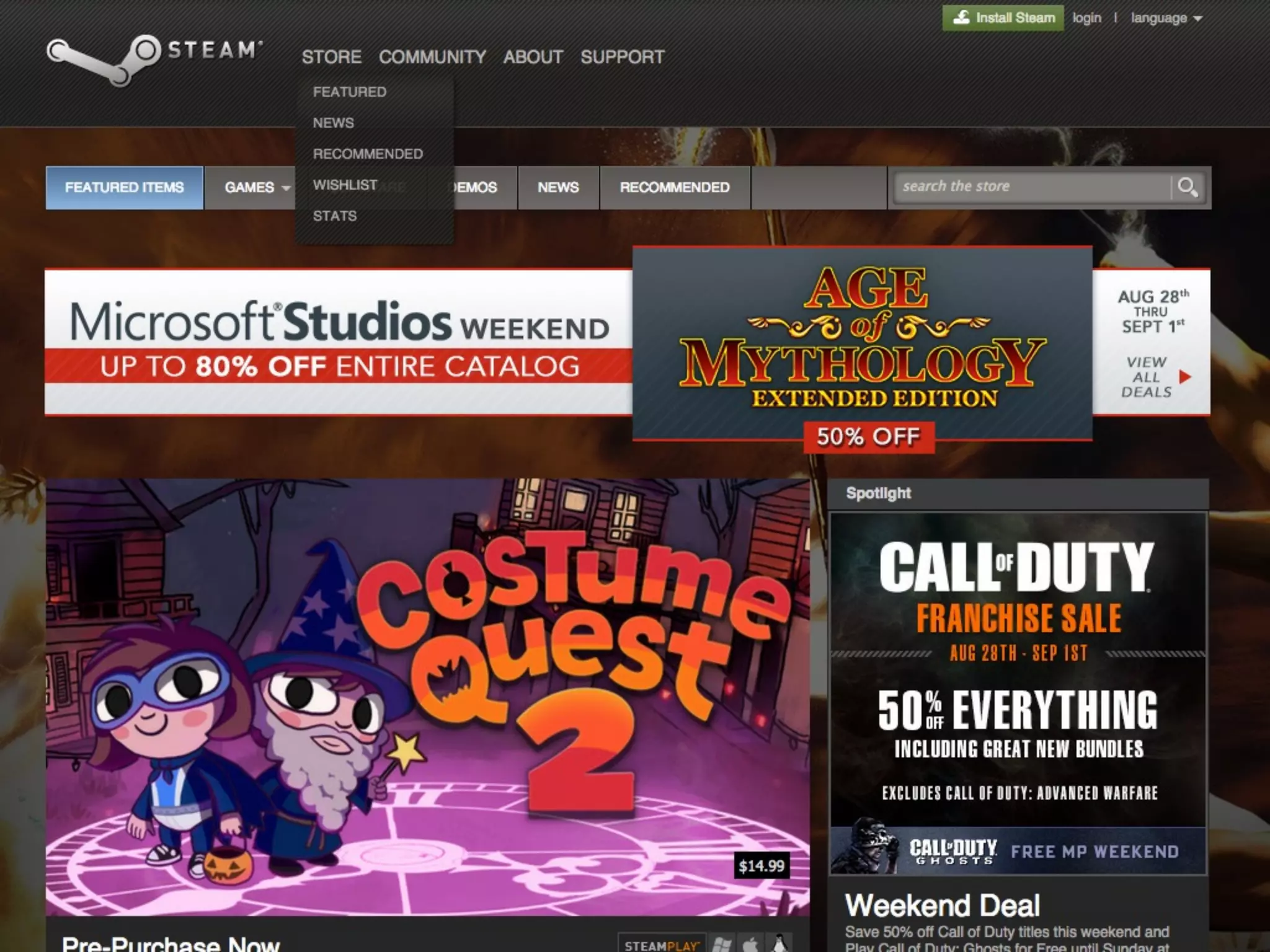
Task: Select Stats from the Store menu
Action: [335, 216]
